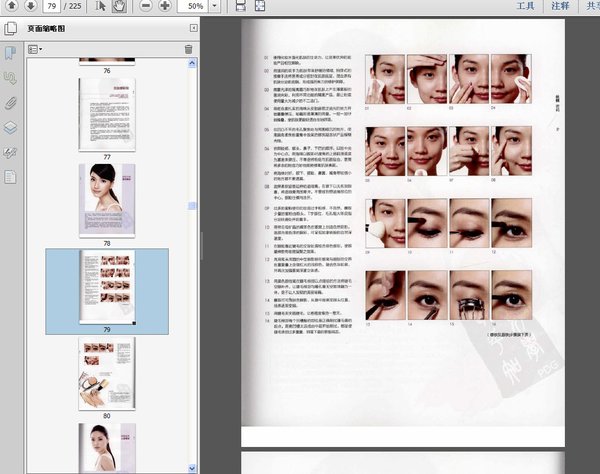600x474 pixels.
Task: Open the 工具 (Tools) pane
Action: [x=525, y=6]
